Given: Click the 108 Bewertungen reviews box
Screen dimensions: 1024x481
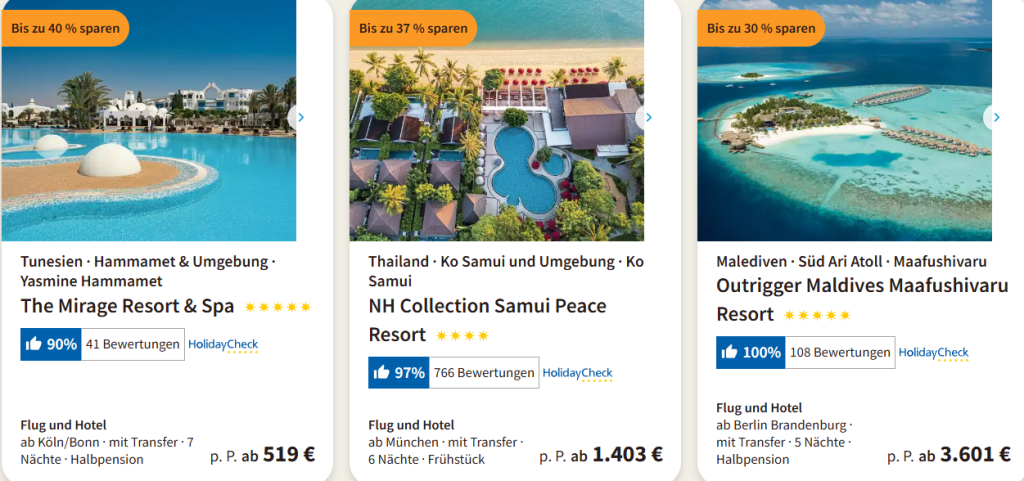Looking at the screenshot, I should tap(840, 352).
